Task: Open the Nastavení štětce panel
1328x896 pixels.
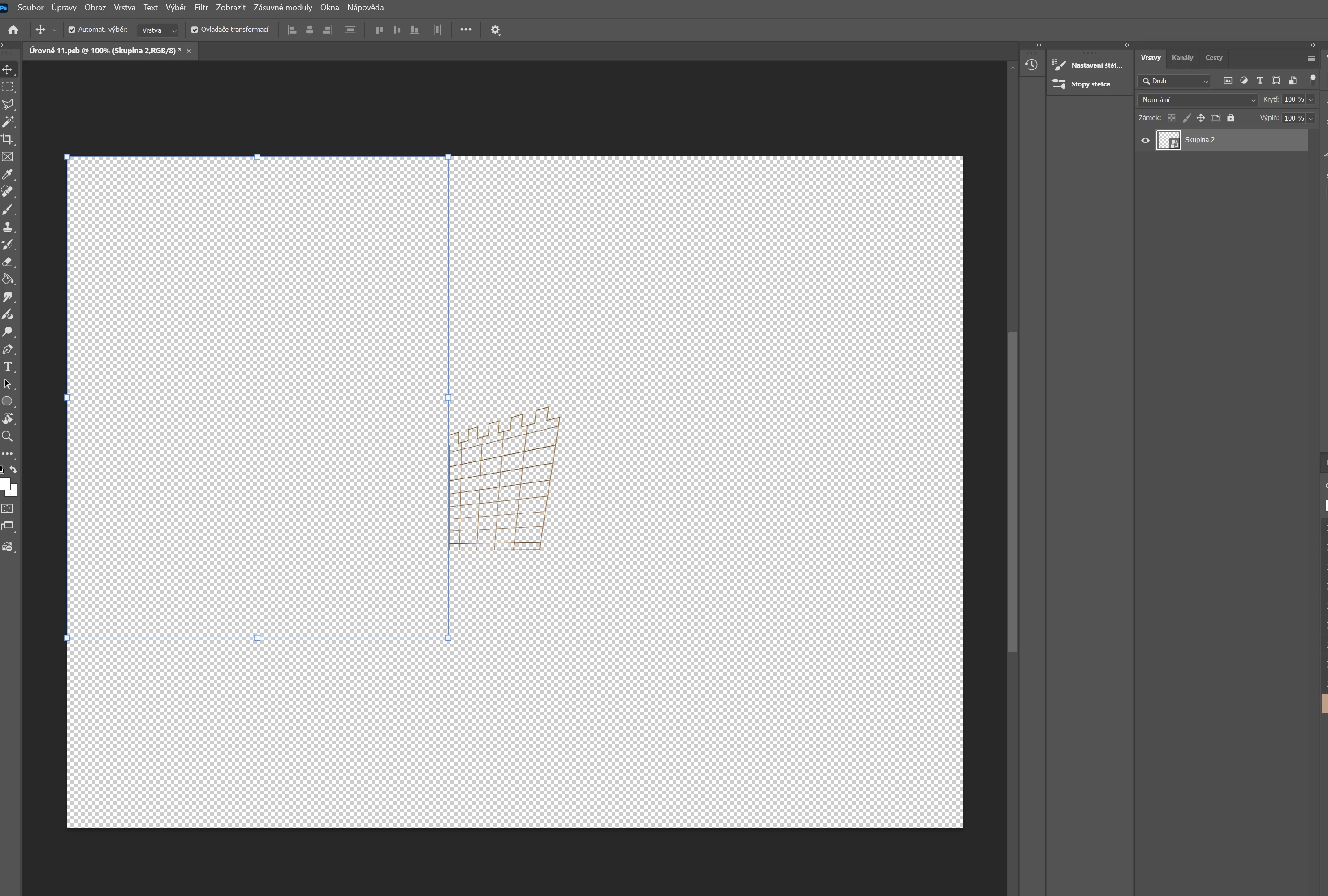Action: [x=1089, y=65]
